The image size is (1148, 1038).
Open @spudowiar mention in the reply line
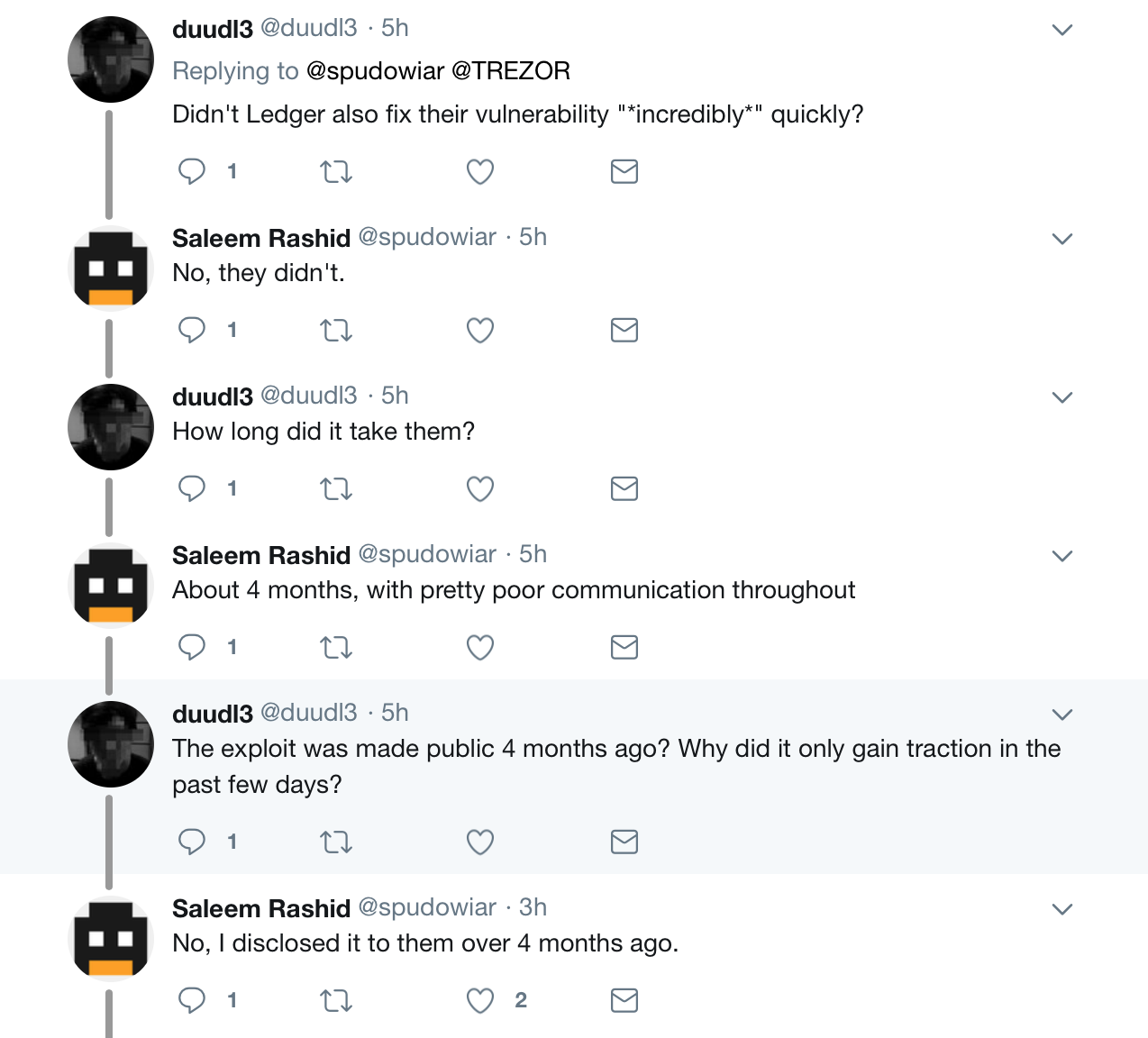[375, 71]
